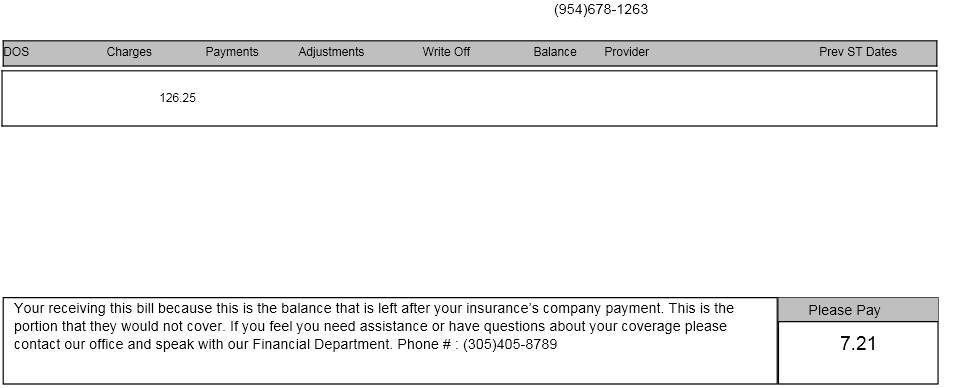Select the Please Pay label
The image size is (964, 388).
point(844,311)
